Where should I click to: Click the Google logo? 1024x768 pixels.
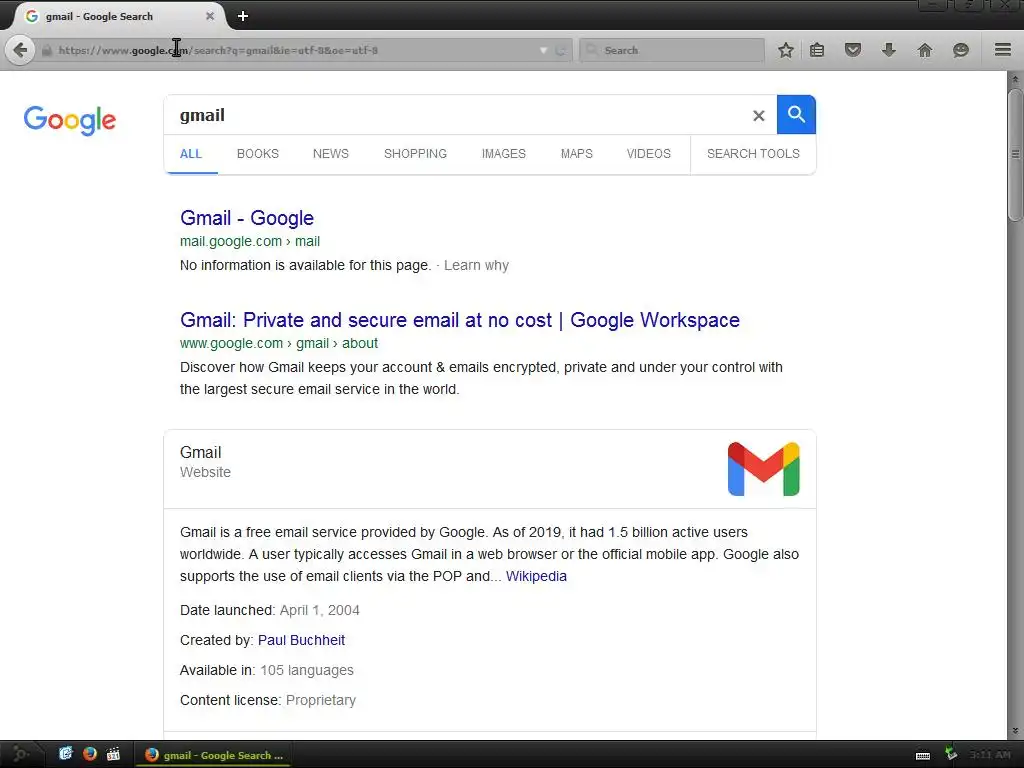(70, 120)
